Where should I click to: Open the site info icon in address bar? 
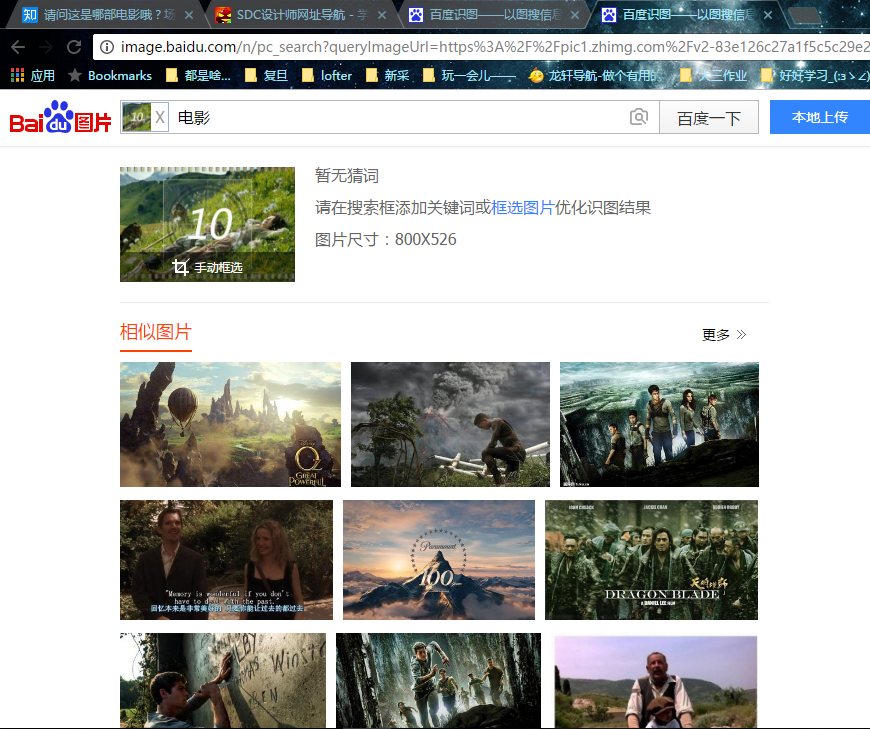pyautogui.click(x=107, y=46)
